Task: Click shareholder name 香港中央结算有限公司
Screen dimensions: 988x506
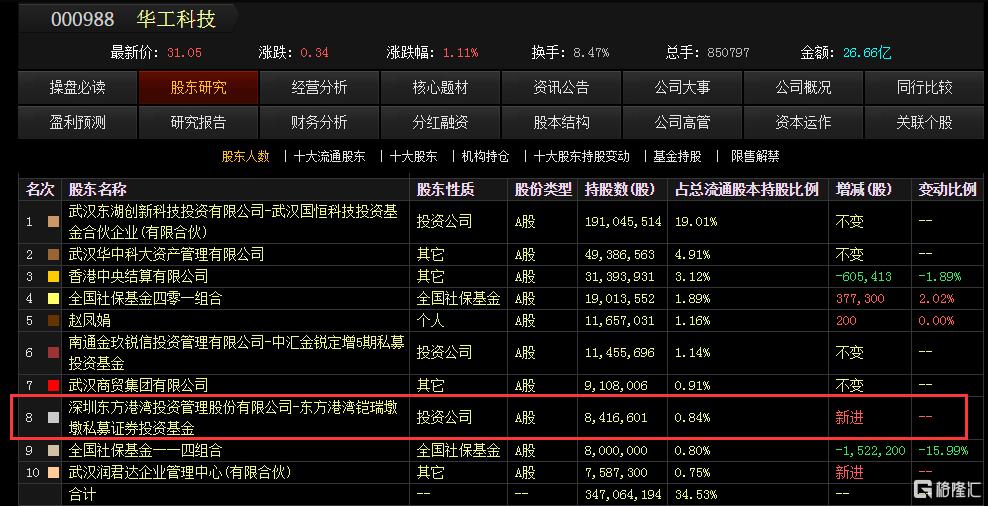Action: pyautogui.click(x=138, y=277)
